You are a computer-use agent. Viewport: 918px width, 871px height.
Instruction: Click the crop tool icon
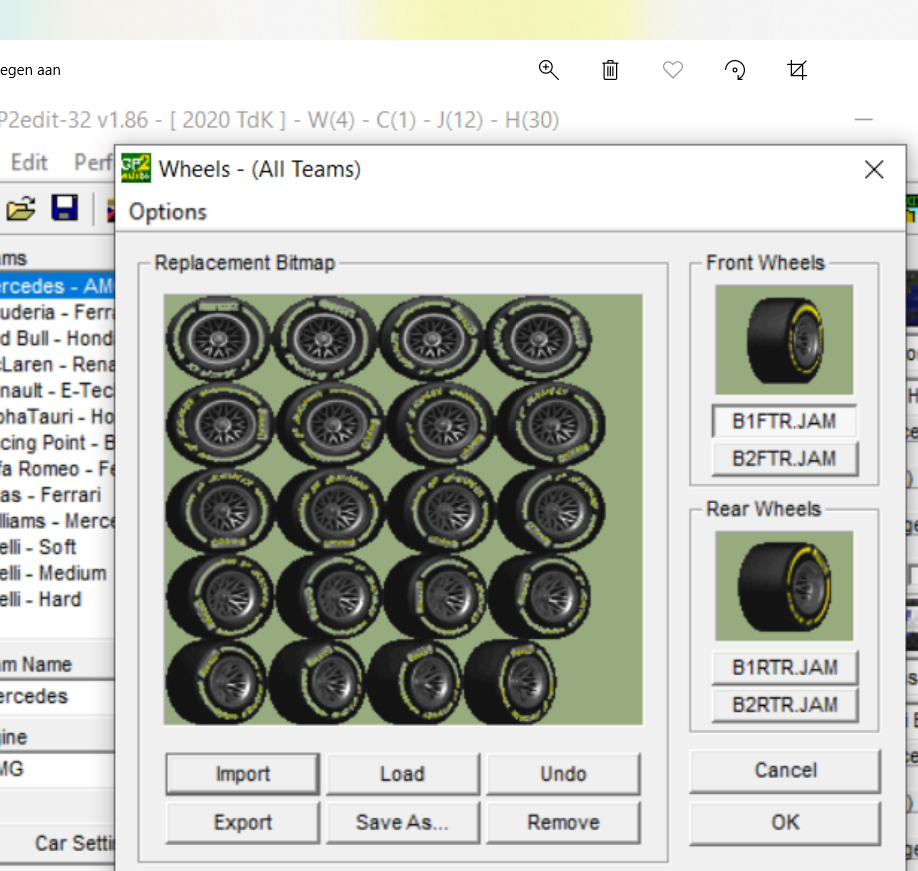click(797, 69)
